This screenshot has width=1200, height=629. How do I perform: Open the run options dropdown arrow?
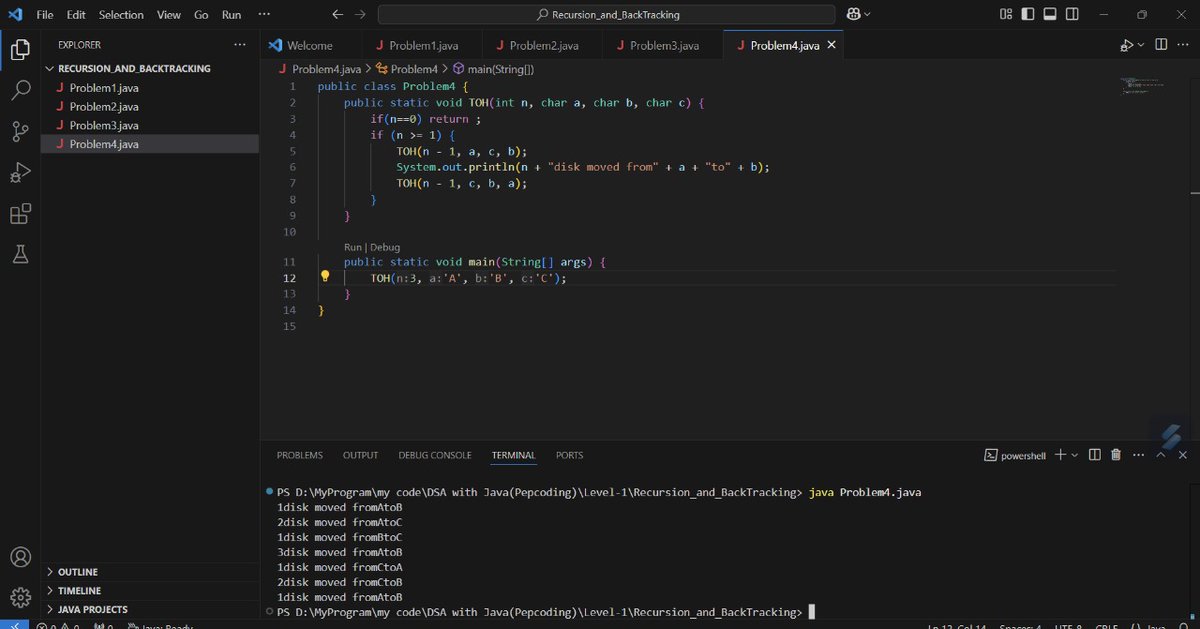coord(1142,45)
